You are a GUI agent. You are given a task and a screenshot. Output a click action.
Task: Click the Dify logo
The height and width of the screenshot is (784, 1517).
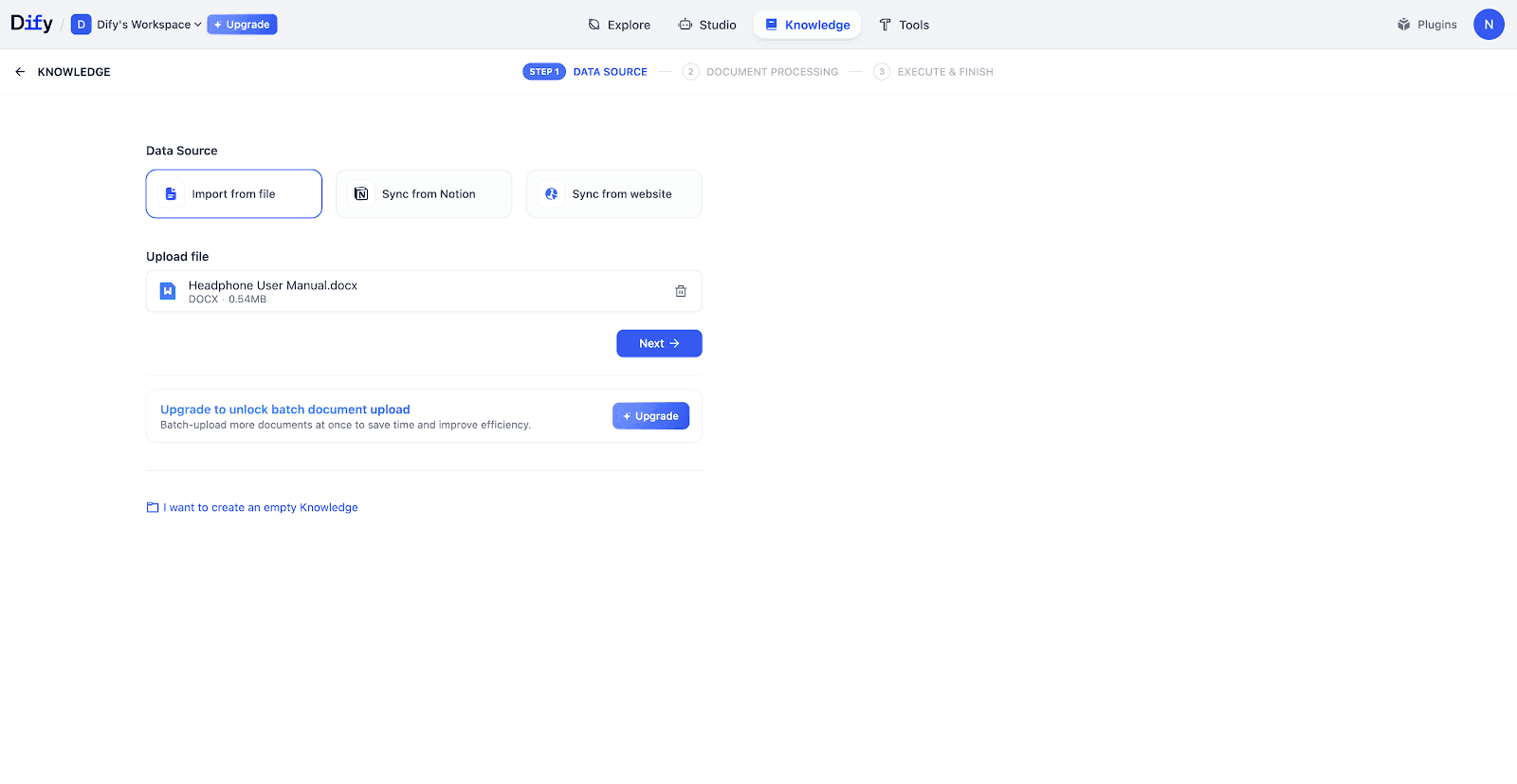31,24
